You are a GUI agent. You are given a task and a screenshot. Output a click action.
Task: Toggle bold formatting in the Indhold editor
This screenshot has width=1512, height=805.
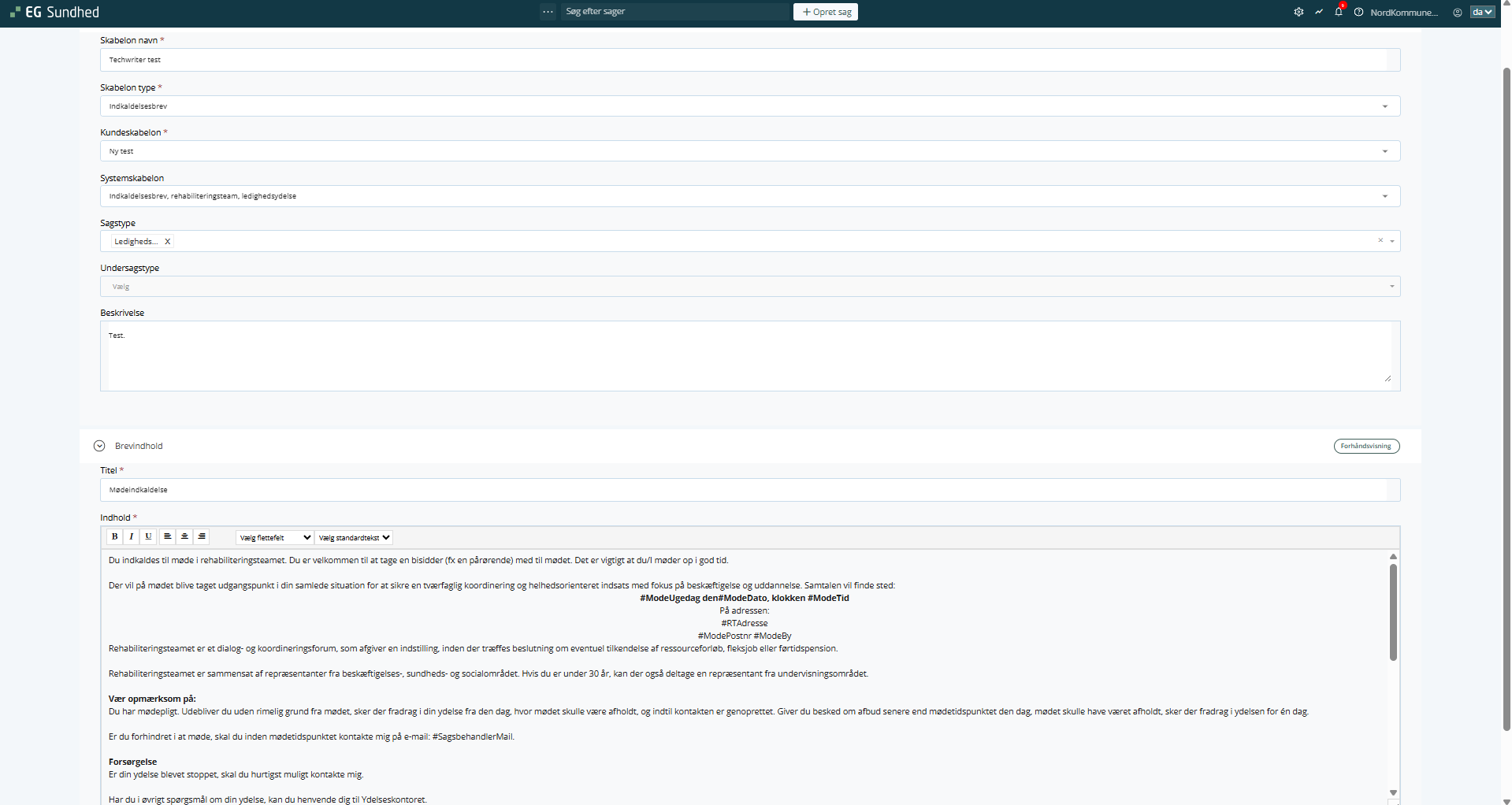coord(115,536)
